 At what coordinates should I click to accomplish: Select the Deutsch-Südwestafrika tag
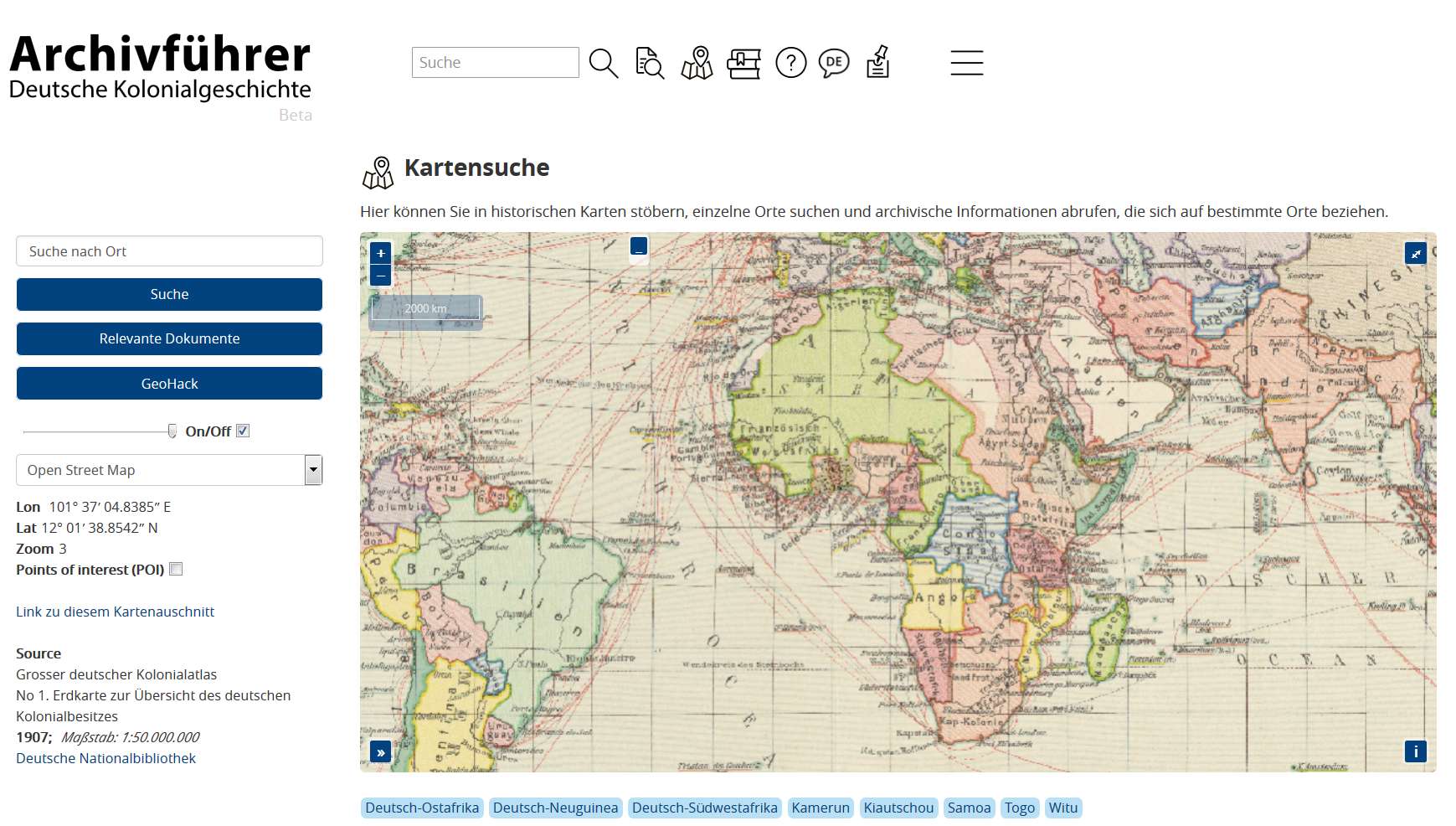[x=705, y=808]
